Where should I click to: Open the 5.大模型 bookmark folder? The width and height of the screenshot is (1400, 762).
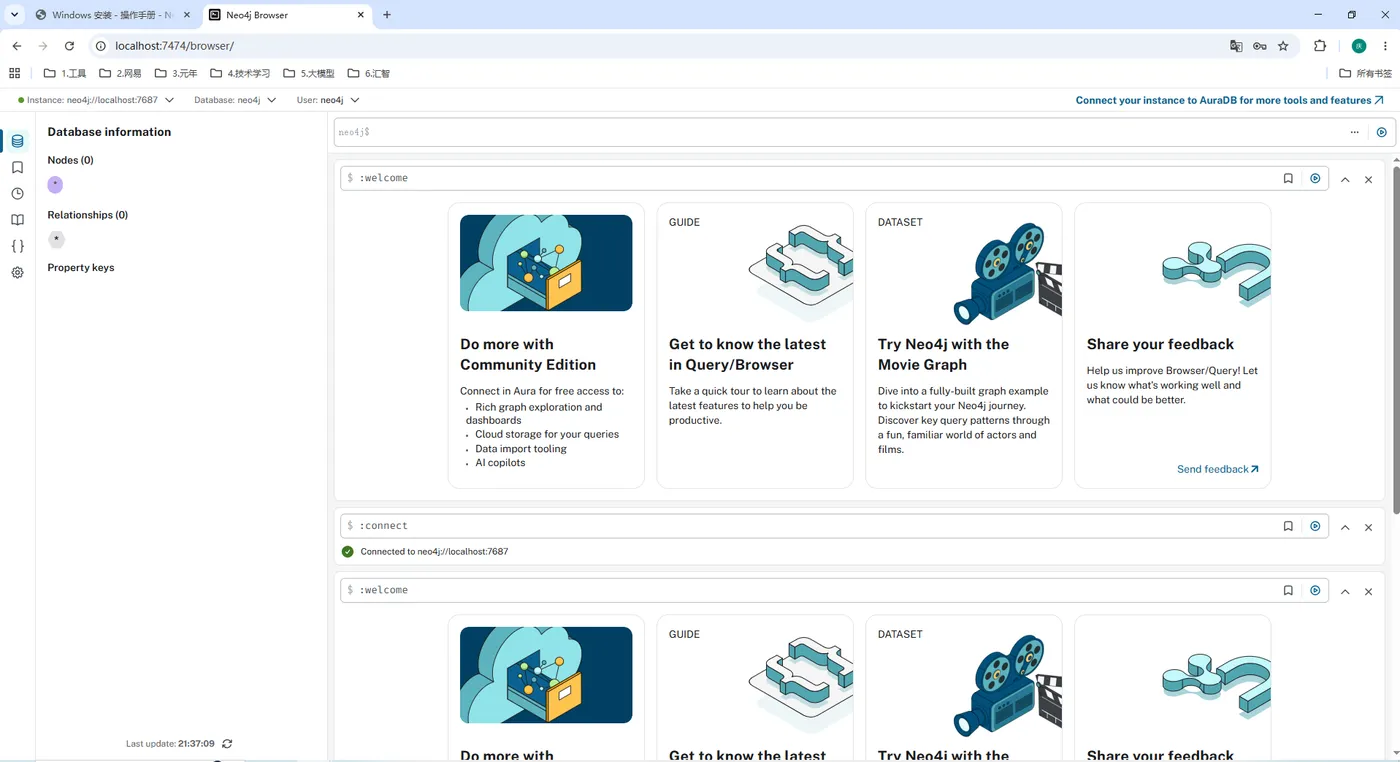309,73
